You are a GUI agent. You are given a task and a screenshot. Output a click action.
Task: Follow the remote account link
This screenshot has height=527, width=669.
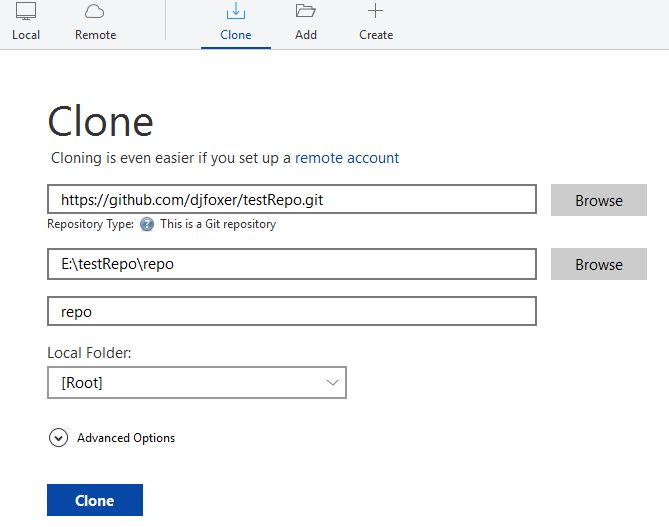(x=347, y=158)
